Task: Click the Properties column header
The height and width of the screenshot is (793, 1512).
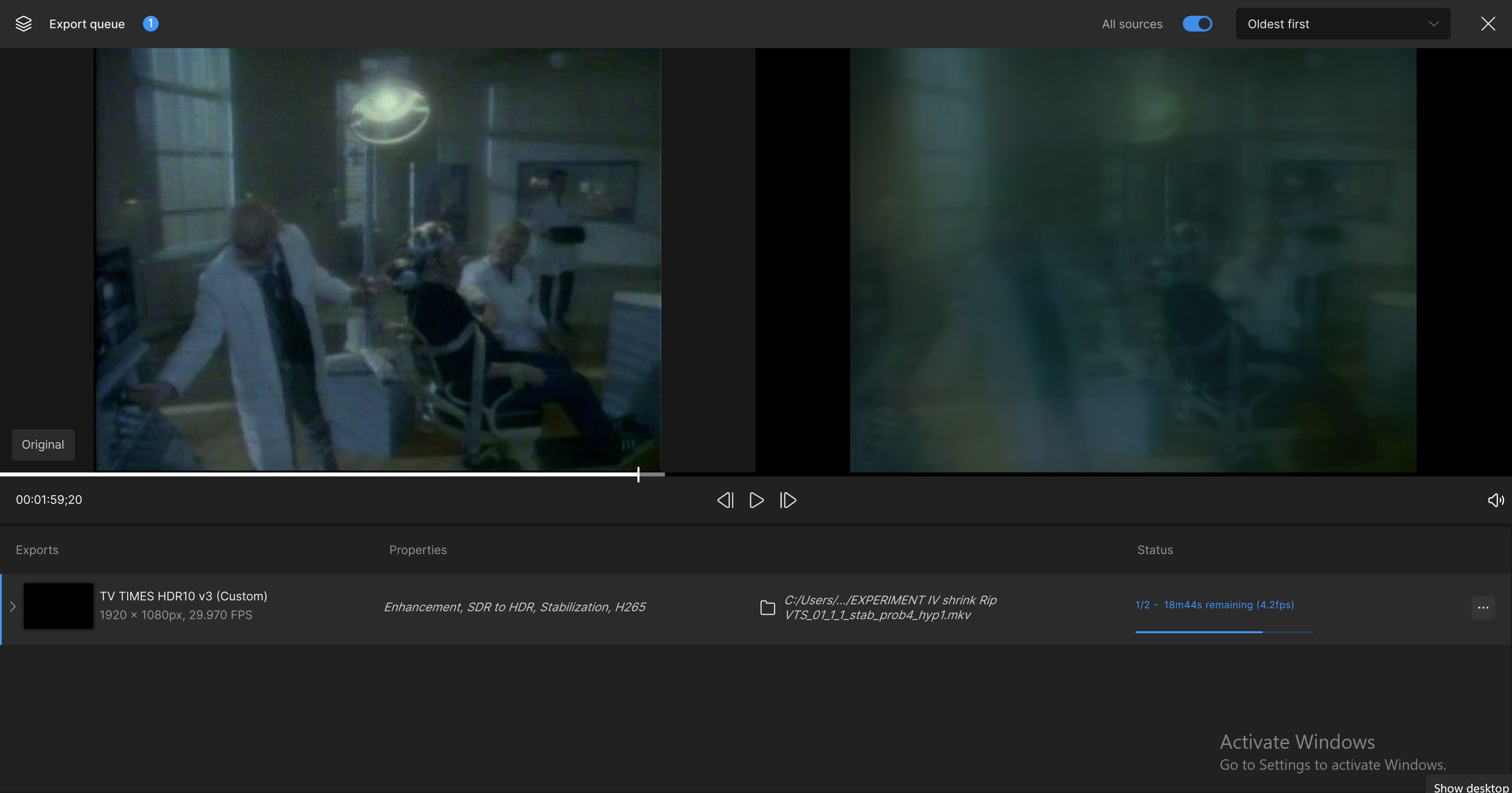Action: click(418, 550)
